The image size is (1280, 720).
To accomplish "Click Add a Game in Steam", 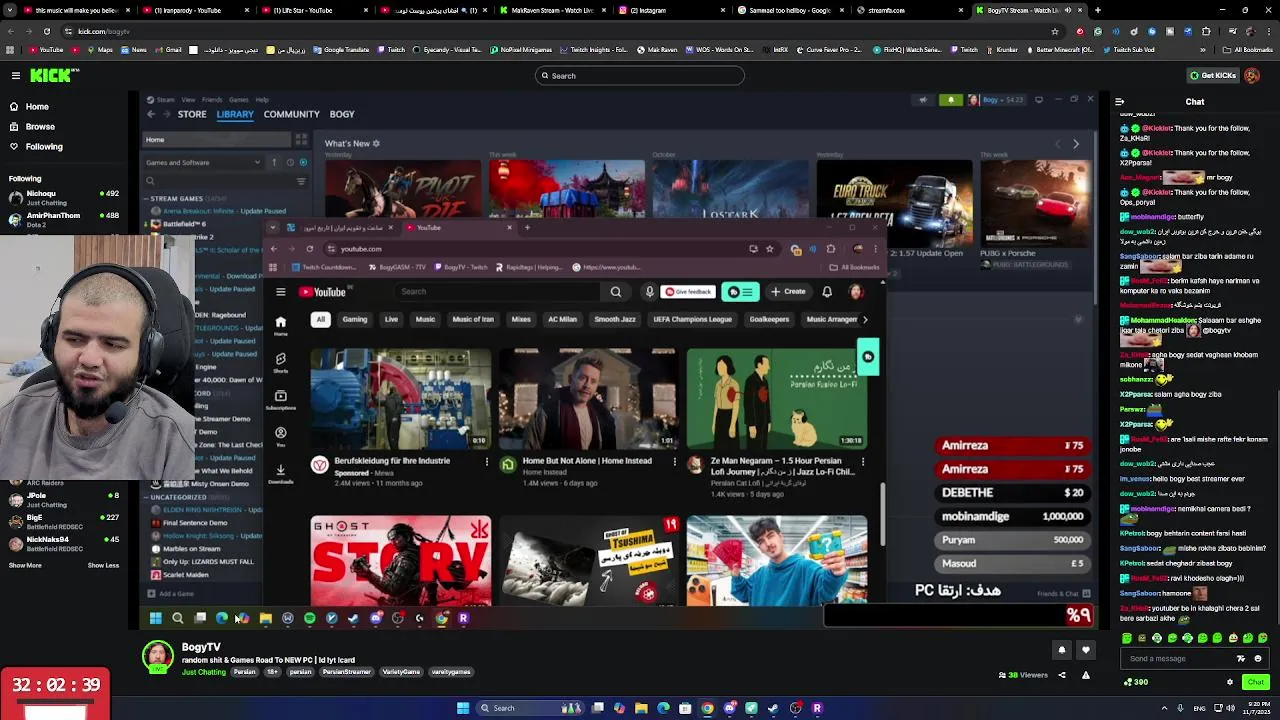I will pyautogui.click(x=170, y=594).
